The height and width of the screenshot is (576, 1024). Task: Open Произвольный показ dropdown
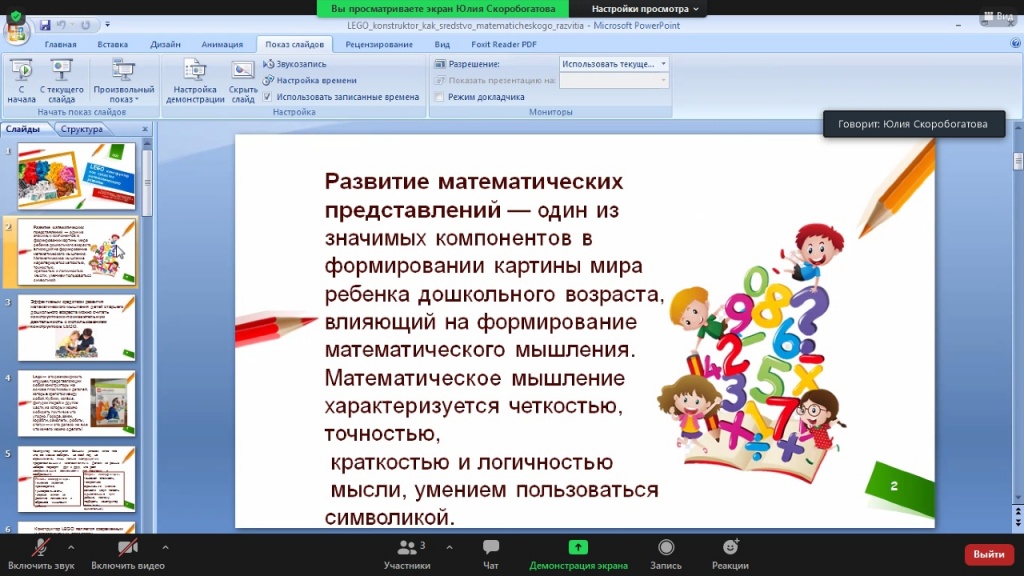(124, 82)
